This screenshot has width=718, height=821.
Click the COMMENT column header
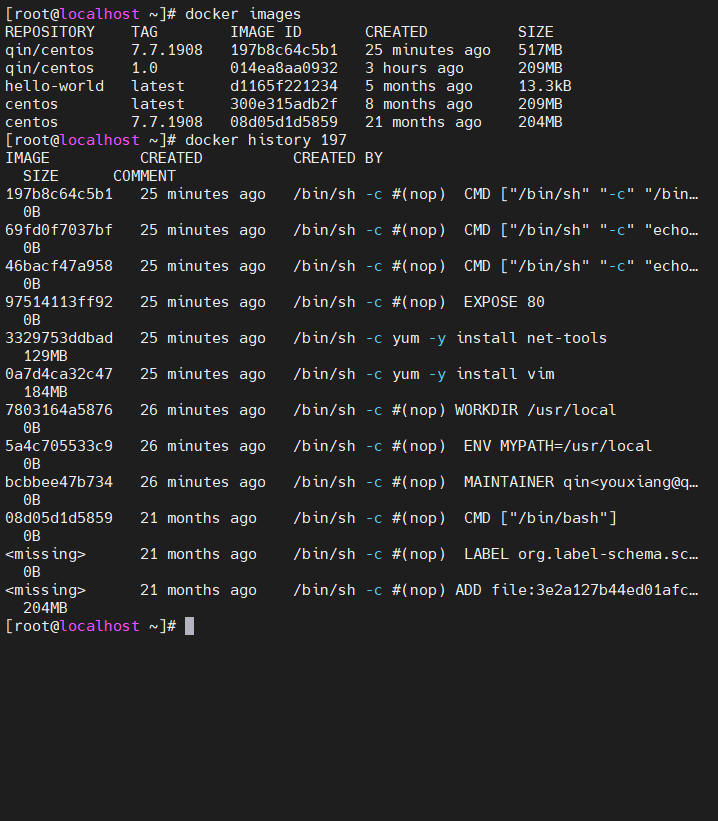coord(144,176)
